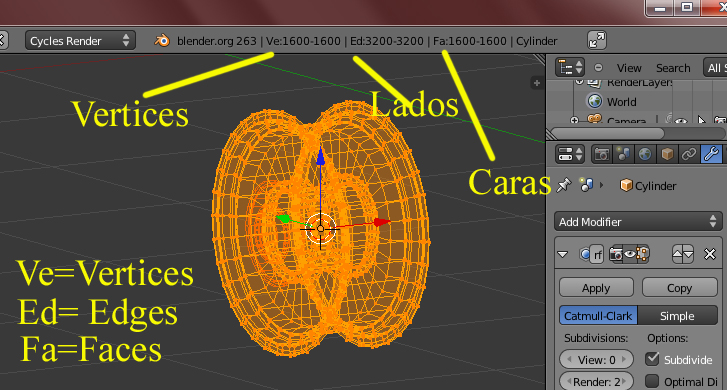Screen dimensions: 727x390
Task: Open viewport properties region with plus icon
Action: 537,83
